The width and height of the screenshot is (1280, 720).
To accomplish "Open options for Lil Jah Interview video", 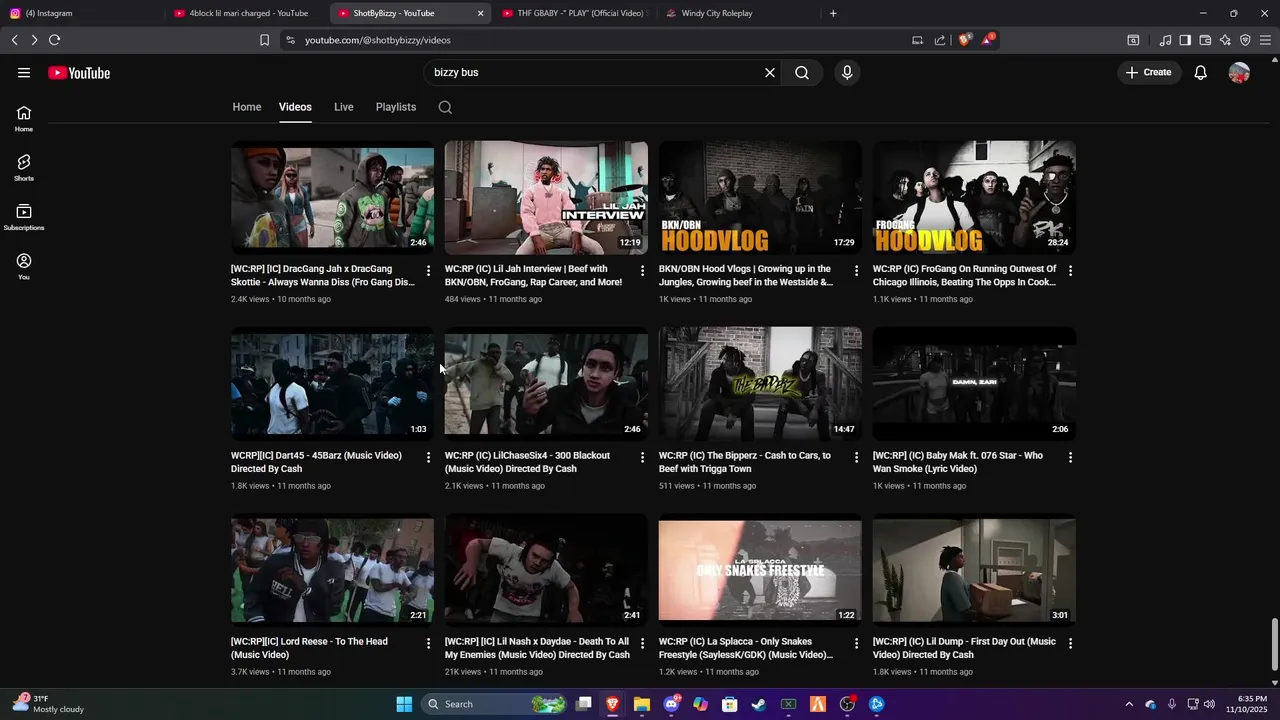I will point(642,271).
